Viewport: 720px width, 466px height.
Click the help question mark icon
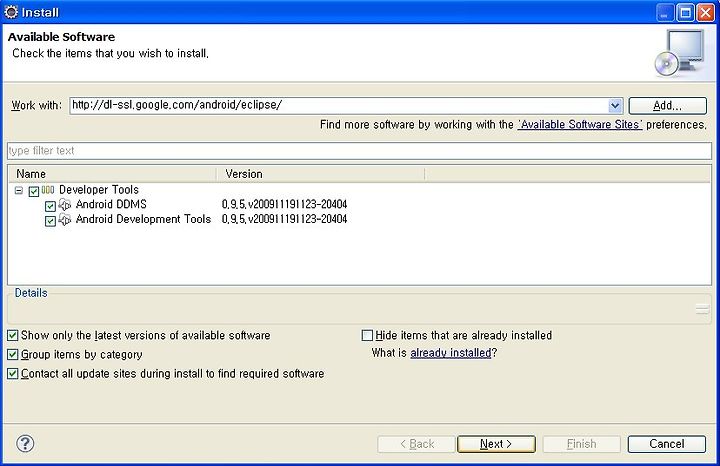(25, 444)
